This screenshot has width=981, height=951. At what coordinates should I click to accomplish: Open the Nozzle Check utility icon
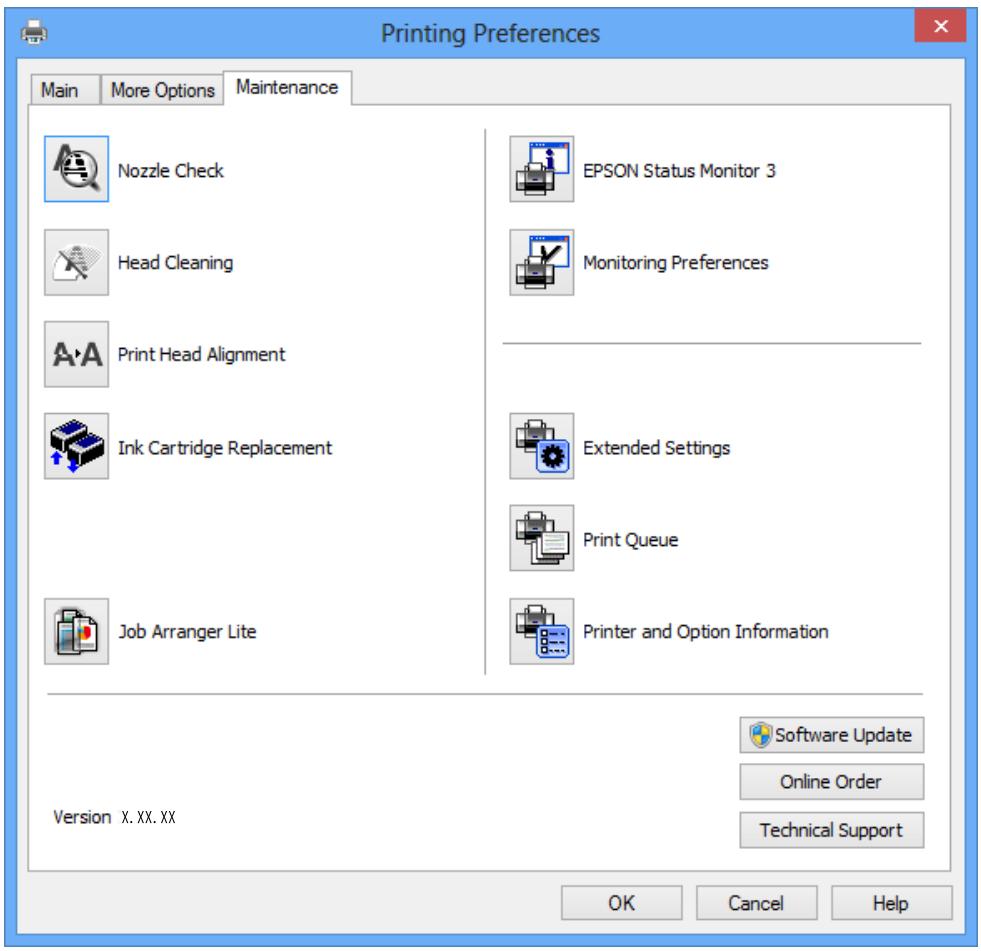pyautogui.click(x=76, y=169)
